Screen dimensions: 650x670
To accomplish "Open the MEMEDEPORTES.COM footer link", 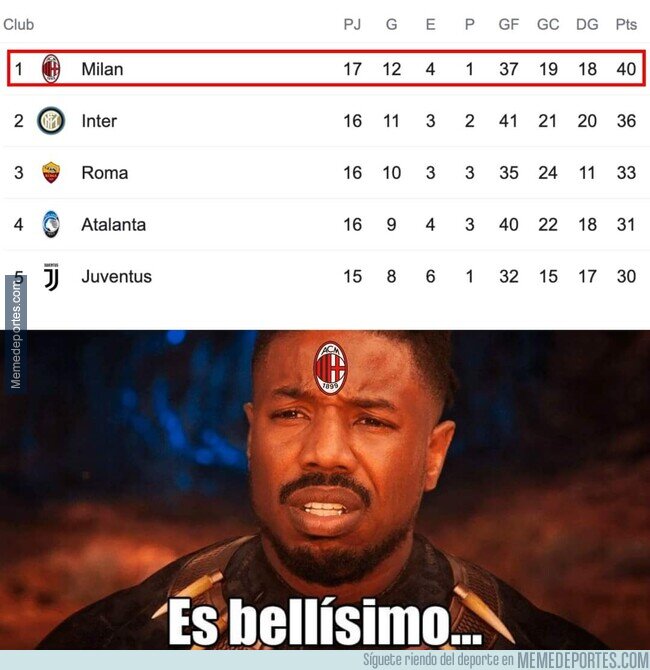I will click(582, 660).
